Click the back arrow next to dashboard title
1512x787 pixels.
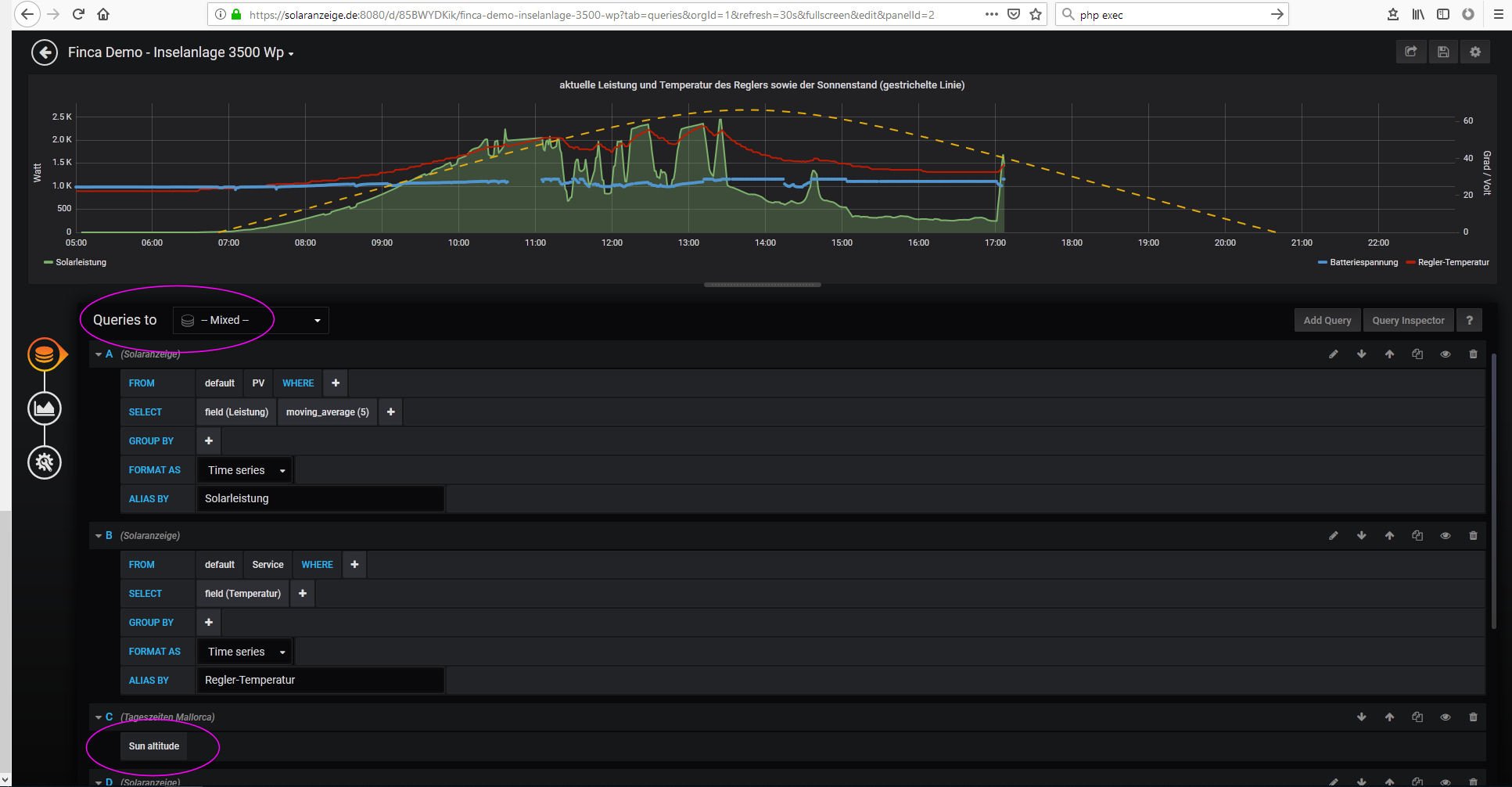[x=45, y=52]
